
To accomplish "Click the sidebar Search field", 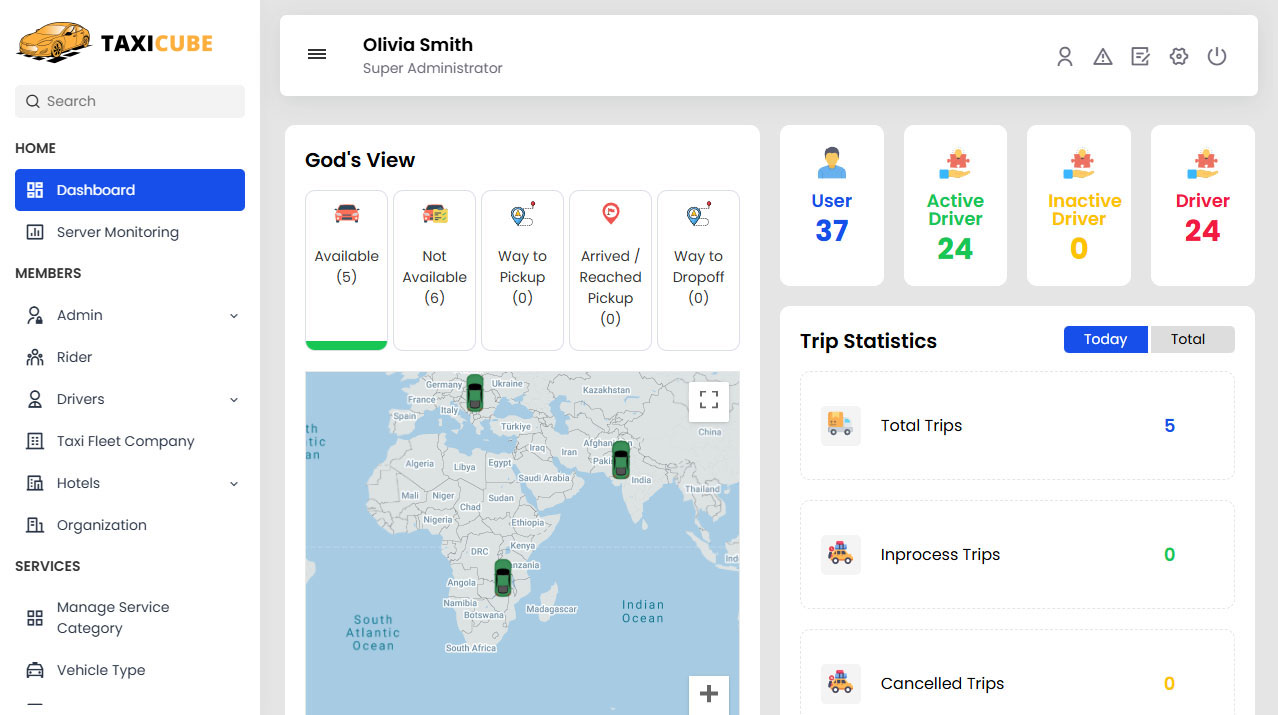I will tap(130, 101).
